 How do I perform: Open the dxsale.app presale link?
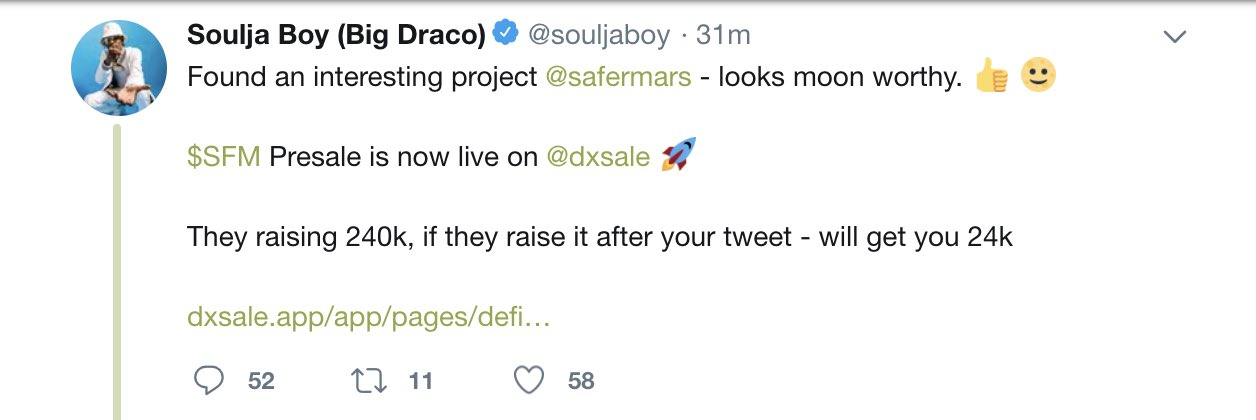[x=369, y=318]
